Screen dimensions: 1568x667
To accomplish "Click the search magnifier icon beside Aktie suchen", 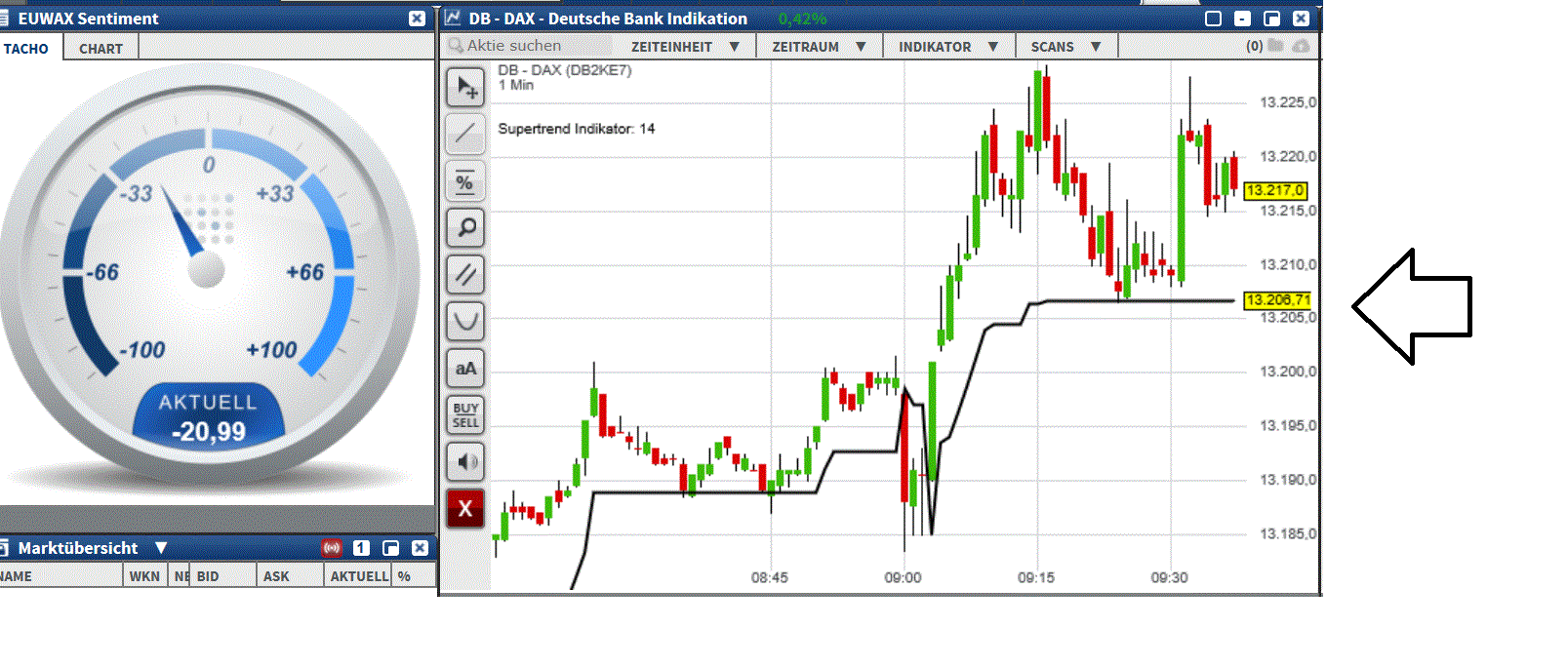I will coord(455,45).
